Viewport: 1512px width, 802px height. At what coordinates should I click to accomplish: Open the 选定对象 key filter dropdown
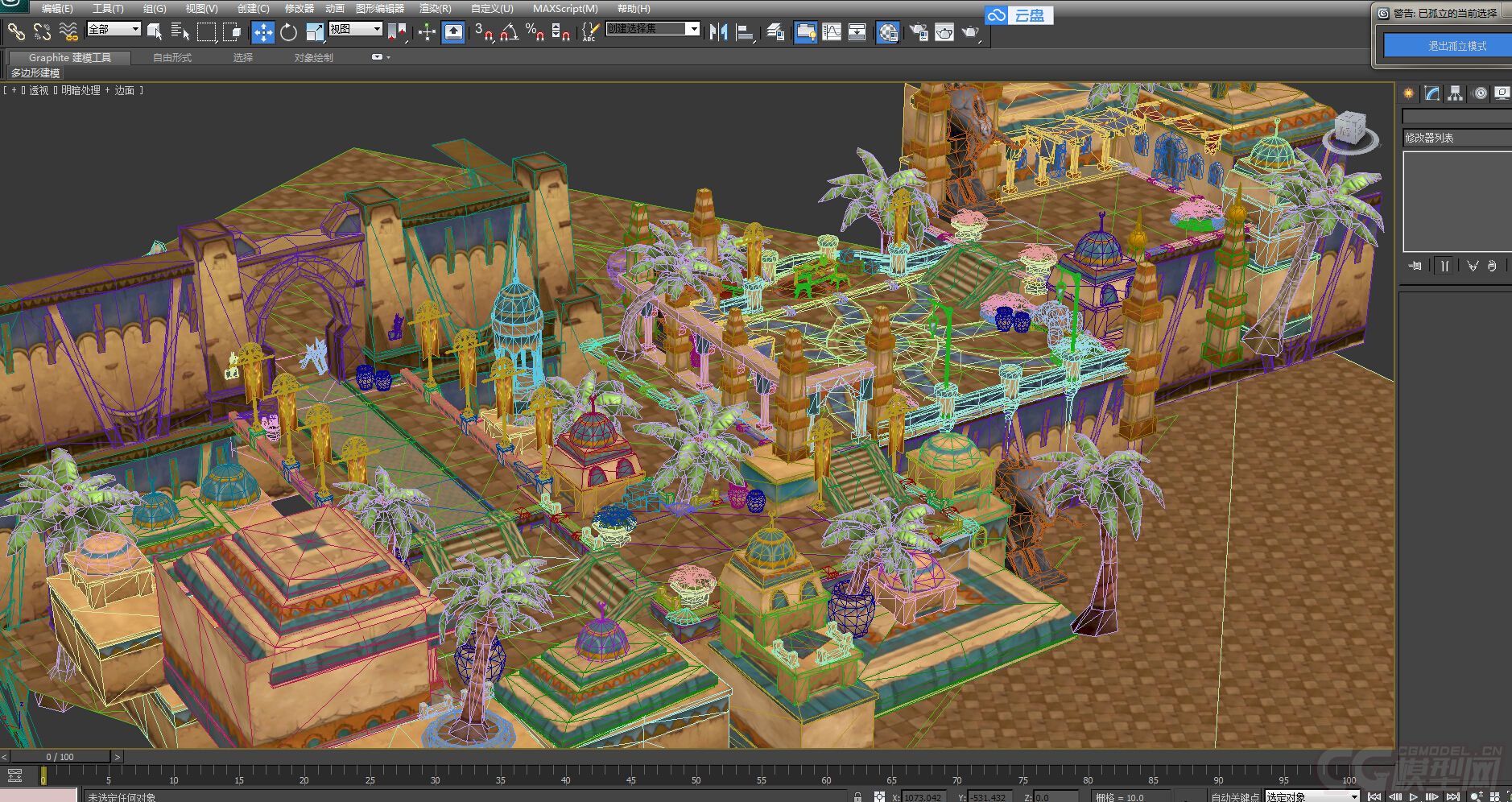pyautogui.click(x=1312, y=796)
